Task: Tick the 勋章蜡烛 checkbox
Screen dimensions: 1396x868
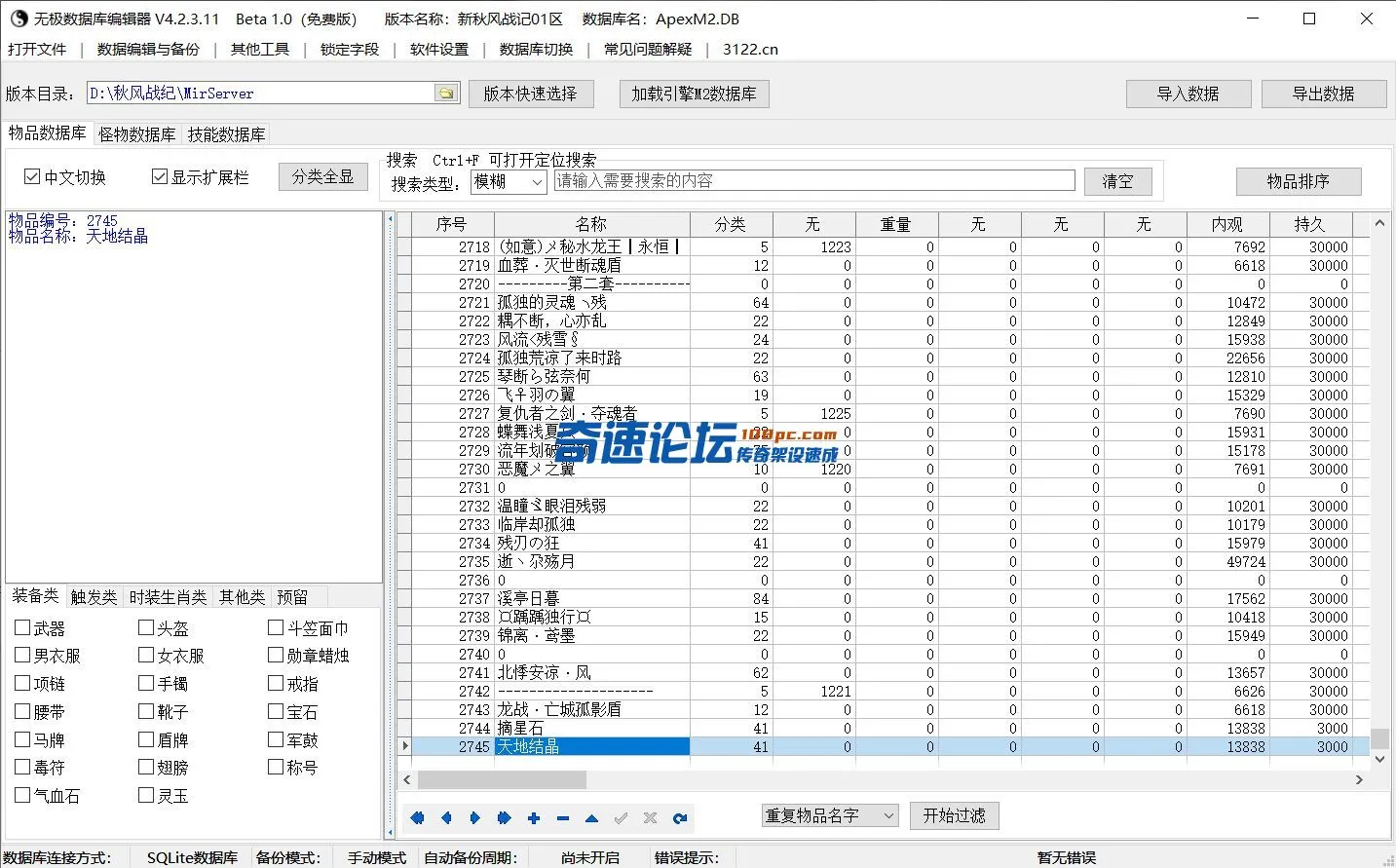Action: point(276,655)
